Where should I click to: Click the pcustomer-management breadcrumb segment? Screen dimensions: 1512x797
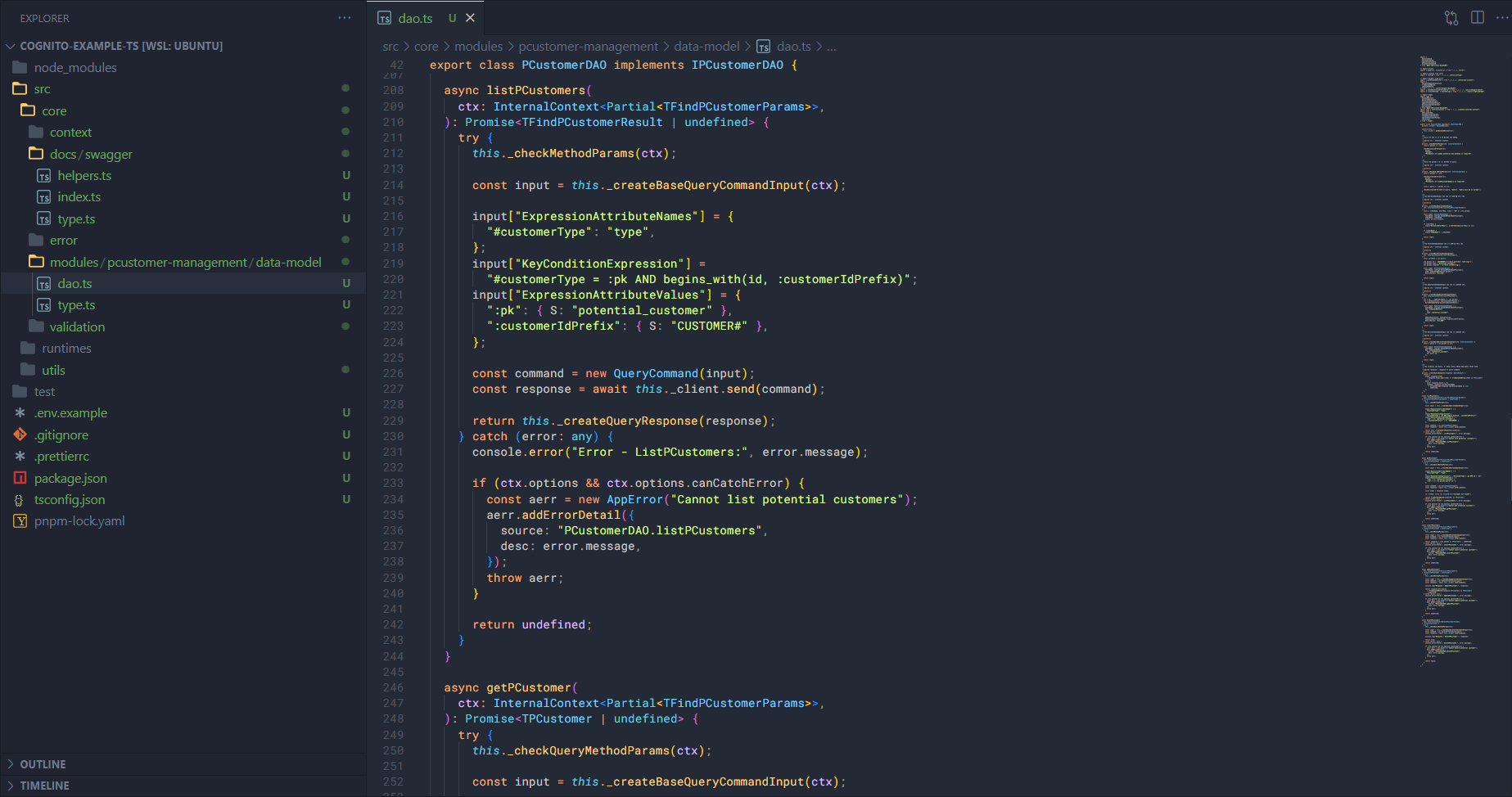[588, 47]
